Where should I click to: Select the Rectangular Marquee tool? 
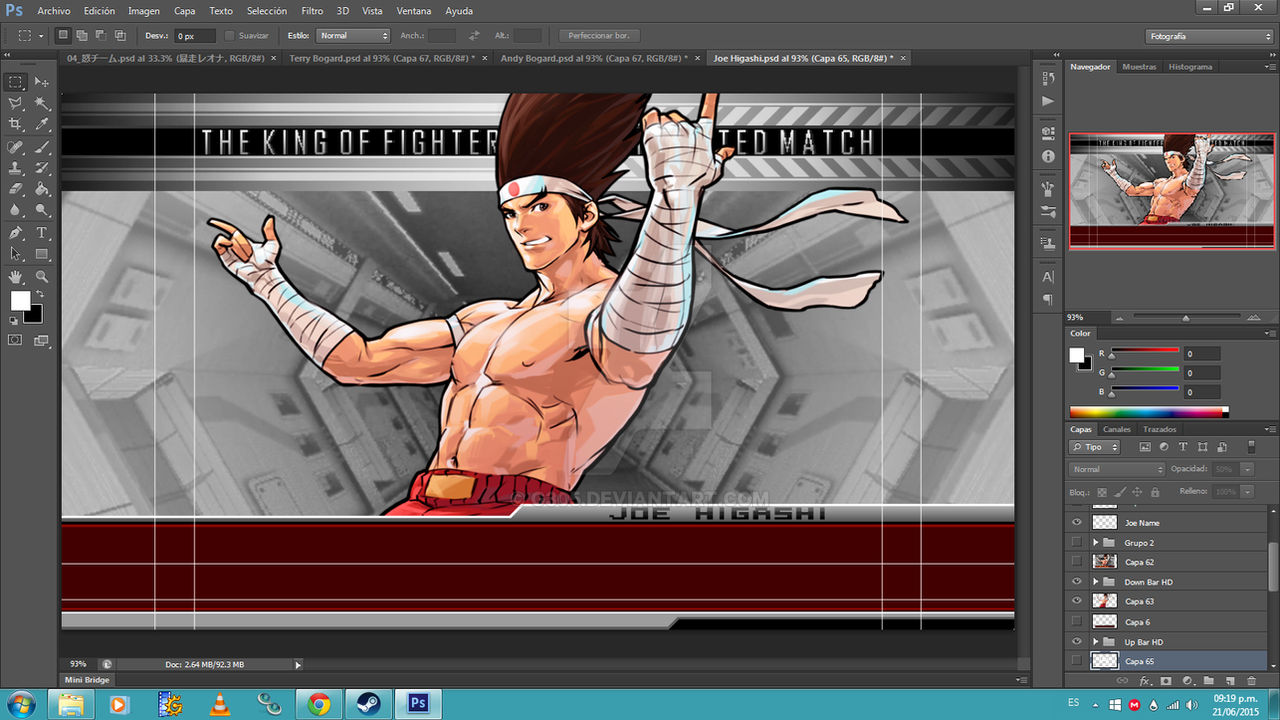pyautogui.click(x=15, y=82)
